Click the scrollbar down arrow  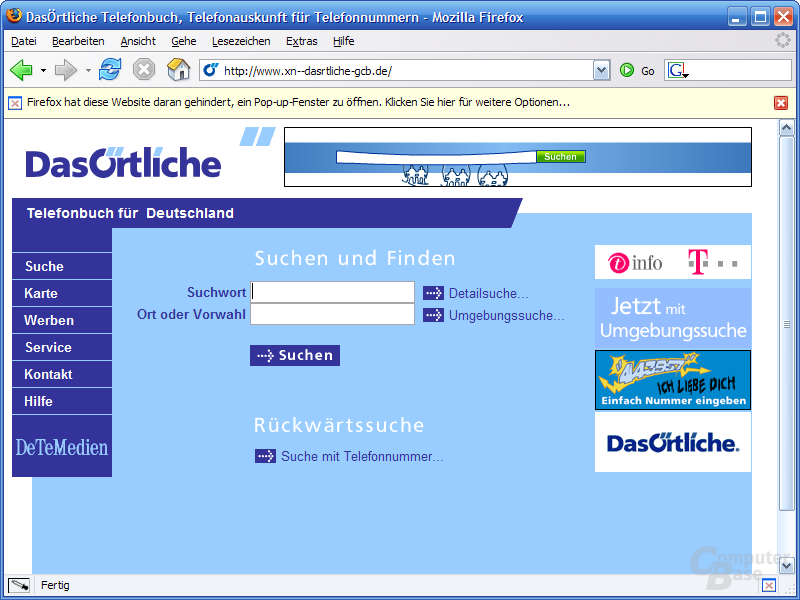786,565
